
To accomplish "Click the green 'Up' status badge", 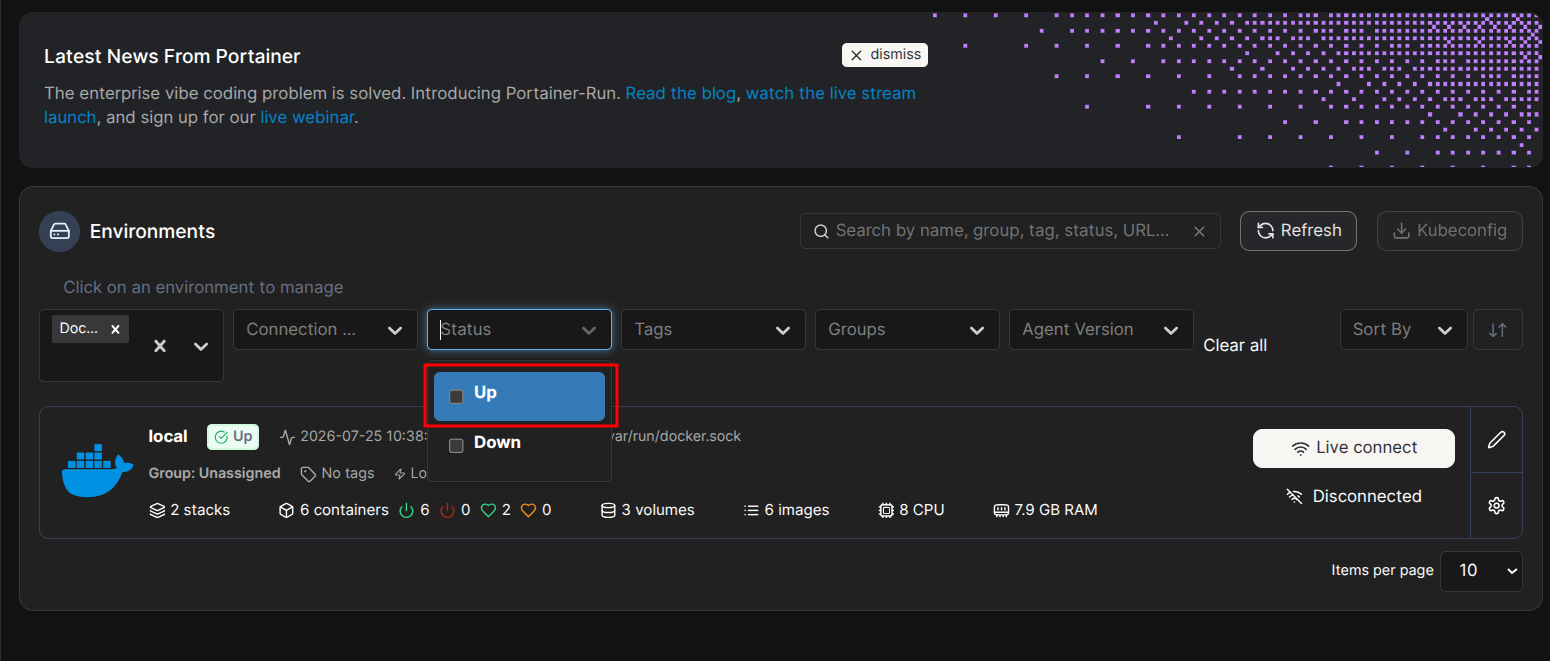I will point(233,437).
